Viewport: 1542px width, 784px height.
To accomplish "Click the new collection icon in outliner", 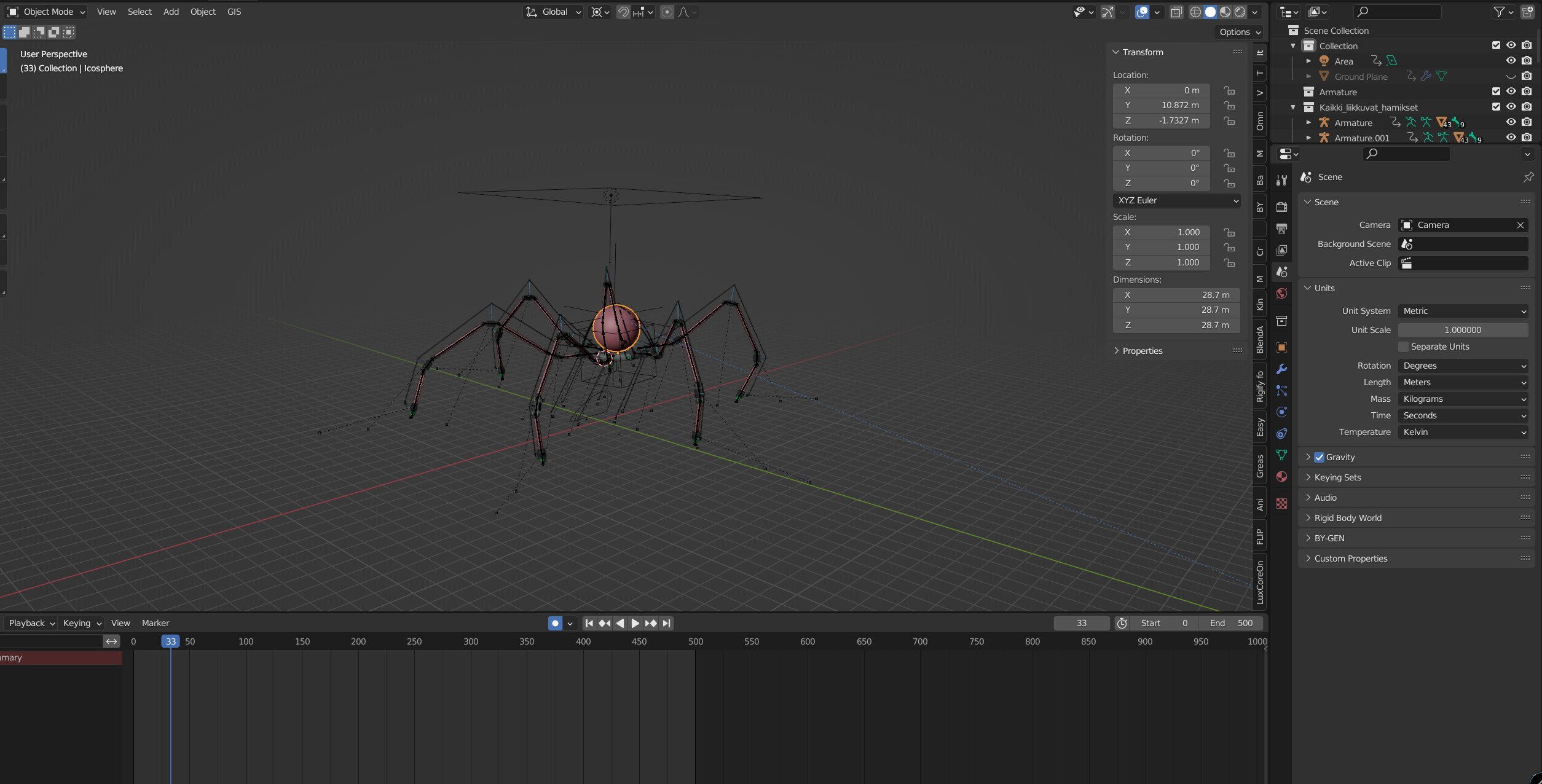I will click(1527, 12).
